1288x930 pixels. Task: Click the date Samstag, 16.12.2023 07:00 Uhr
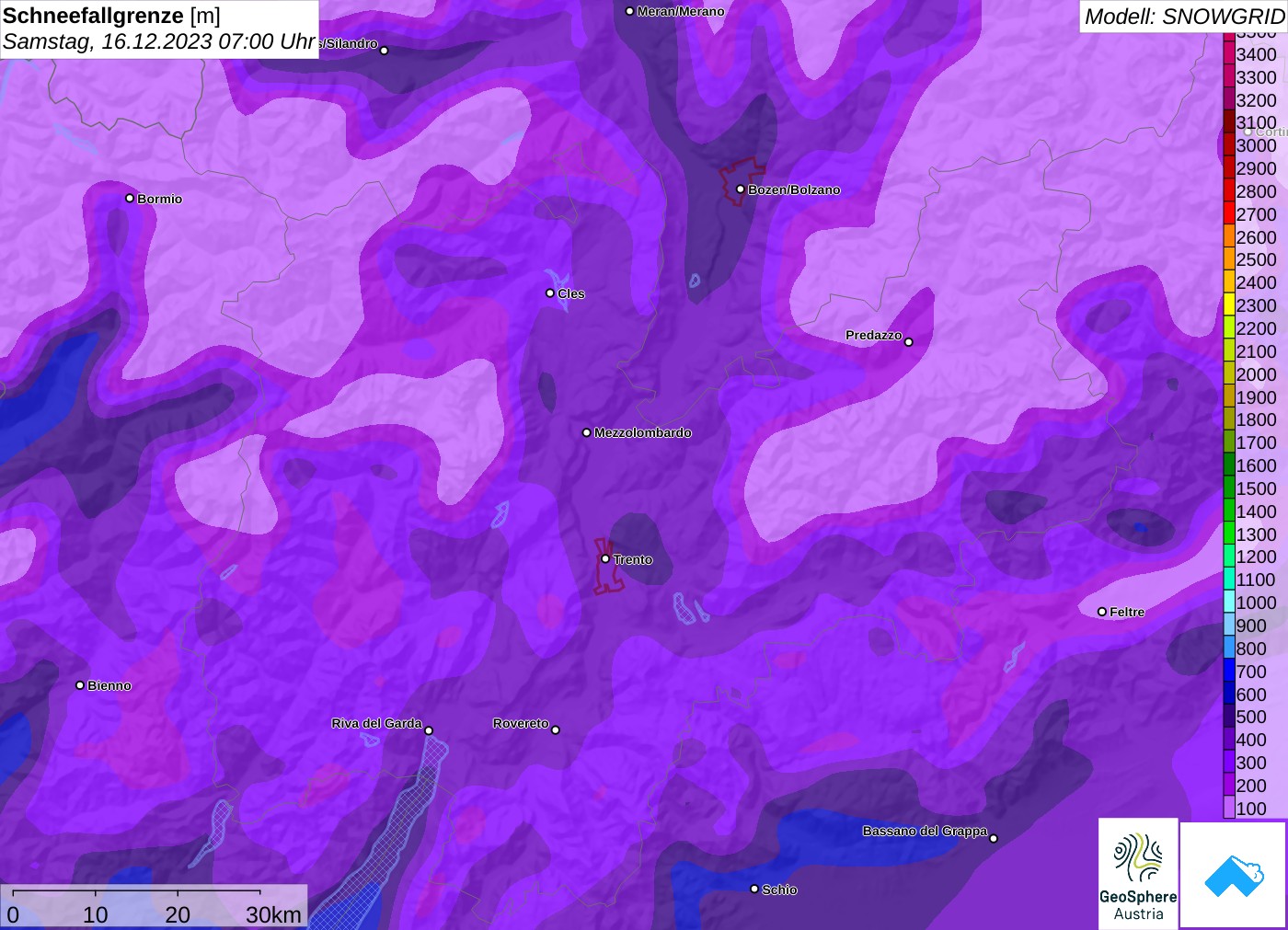(159, 41)
